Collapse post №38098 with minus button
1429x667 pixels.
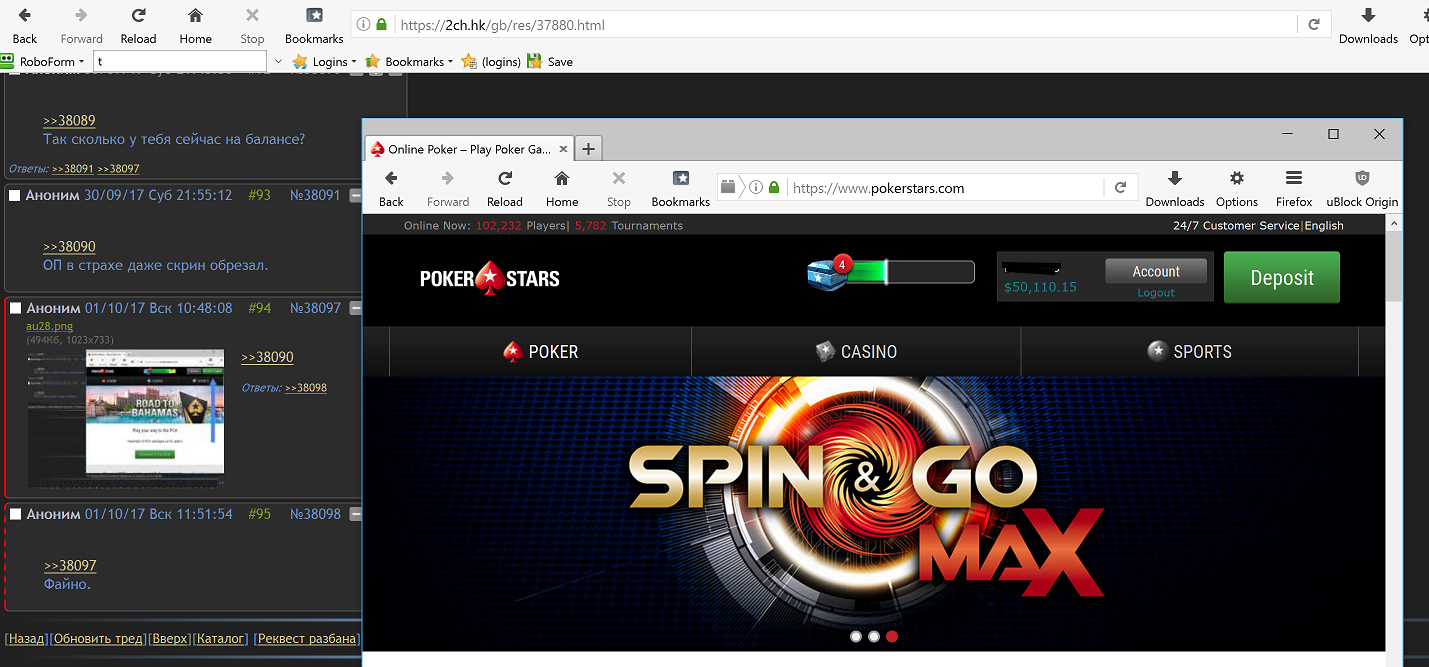356,516
